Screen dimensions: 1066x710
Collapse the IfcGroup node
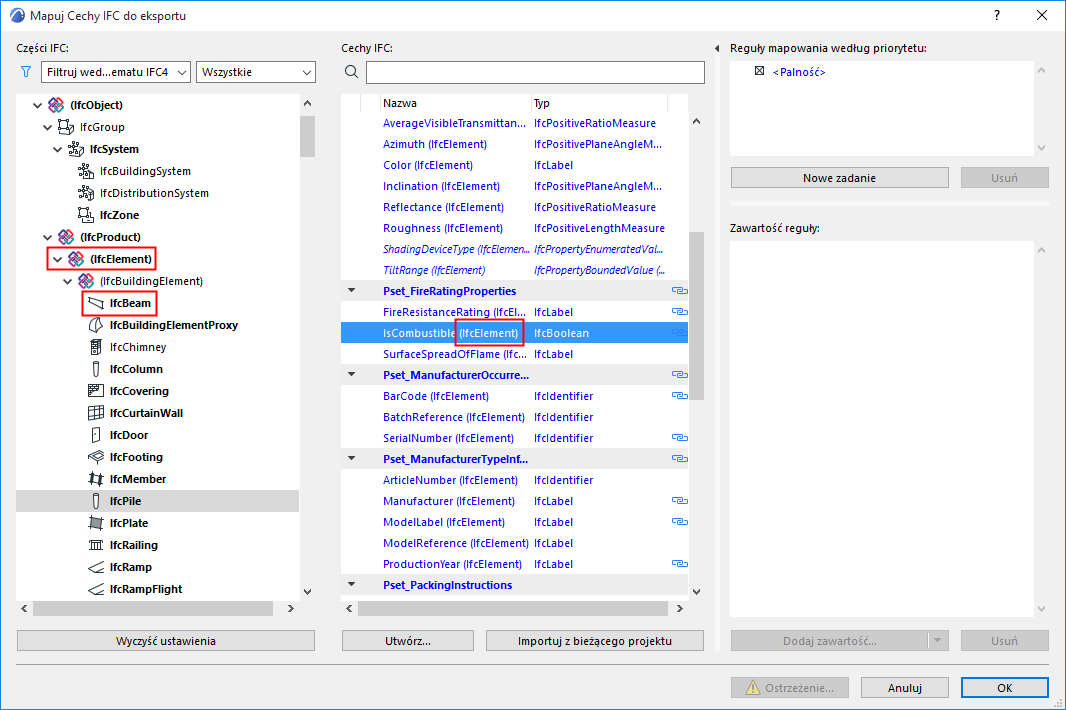pos(48,127)
